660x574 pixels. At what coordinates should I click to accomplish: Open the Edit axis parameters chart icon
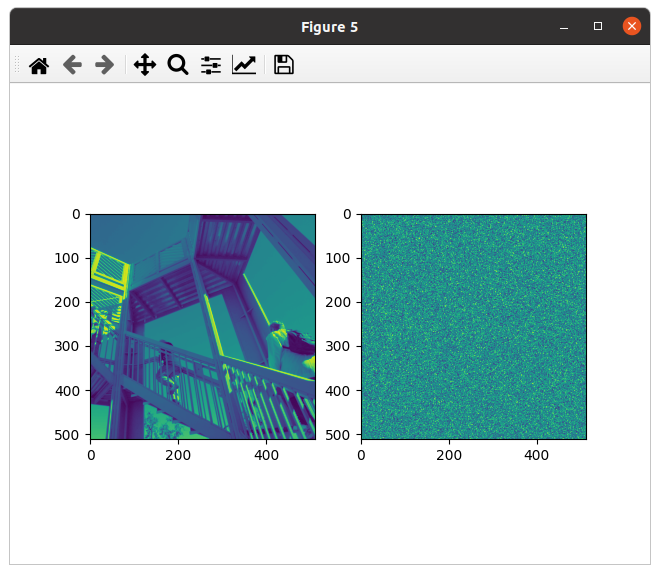(x=244, y=66)
